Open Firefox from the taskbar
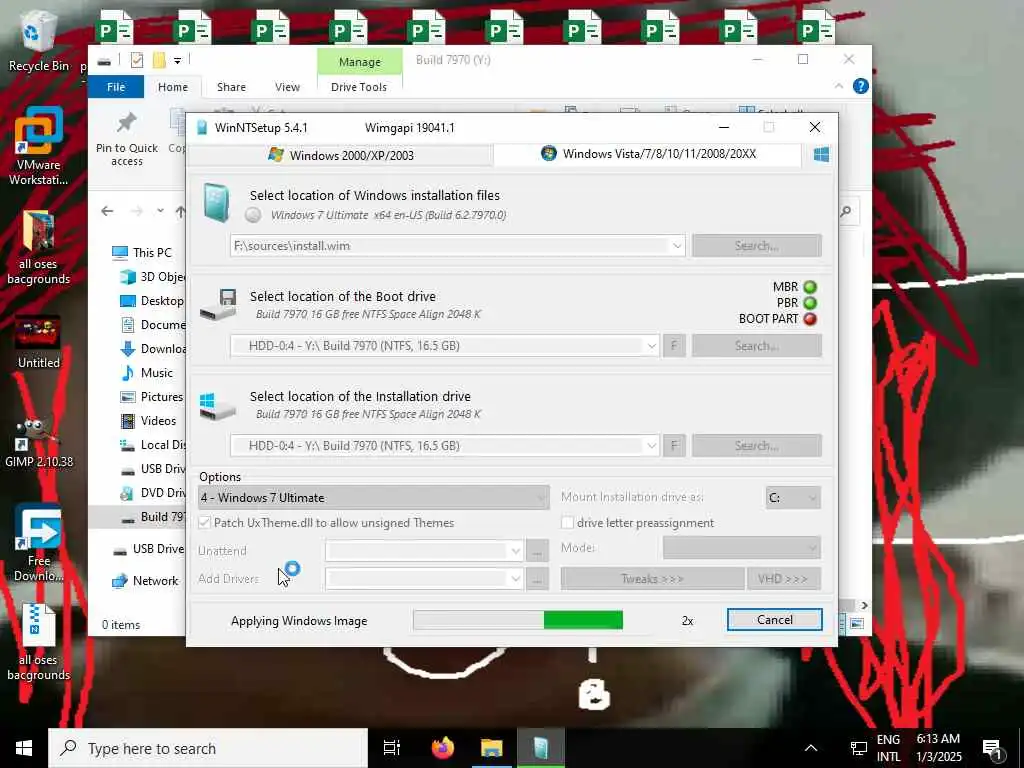 coord(443,748)
